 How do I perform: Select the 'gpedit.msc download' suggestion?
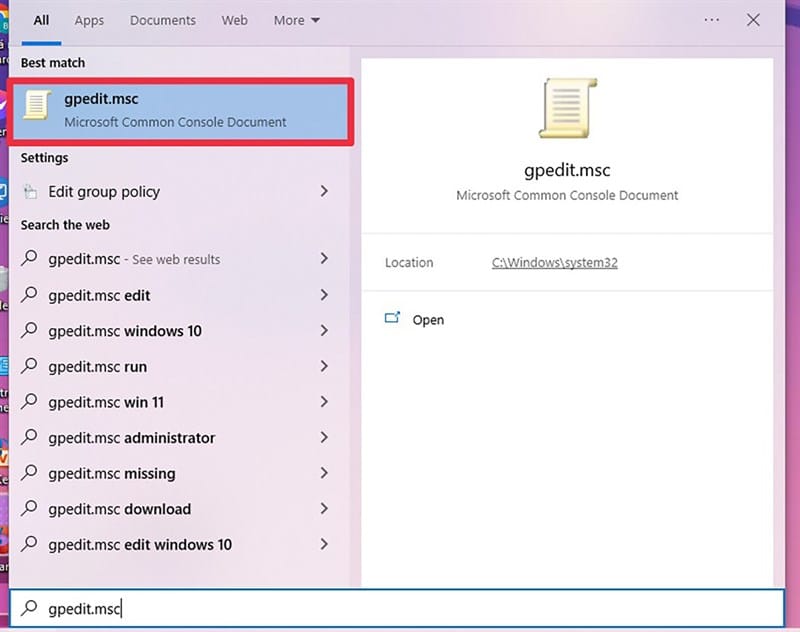pyautogui.click(x=181, y=509)
